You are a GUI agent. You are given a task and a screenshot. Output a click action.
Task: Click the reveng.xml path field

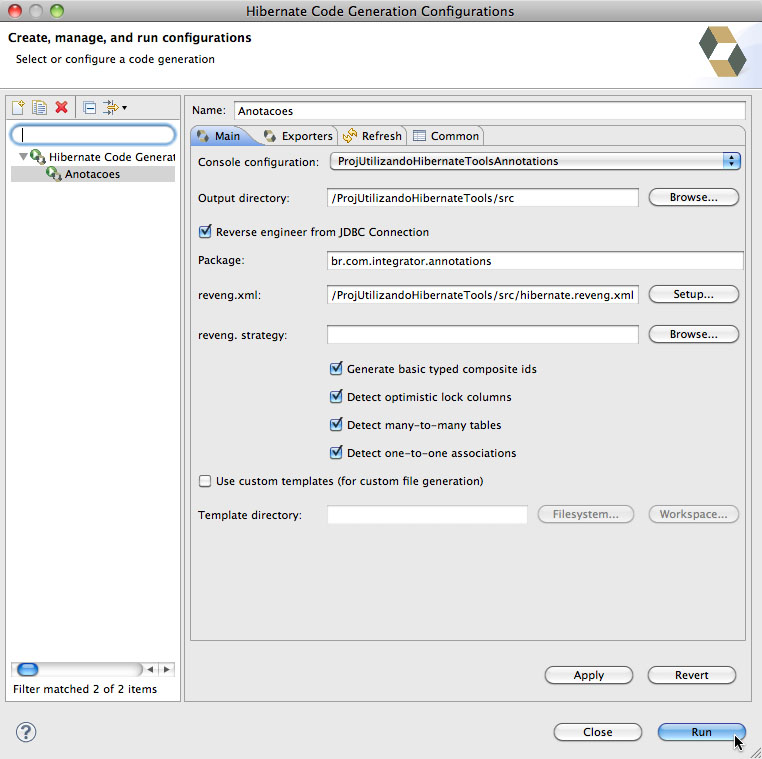coord(483,295)
